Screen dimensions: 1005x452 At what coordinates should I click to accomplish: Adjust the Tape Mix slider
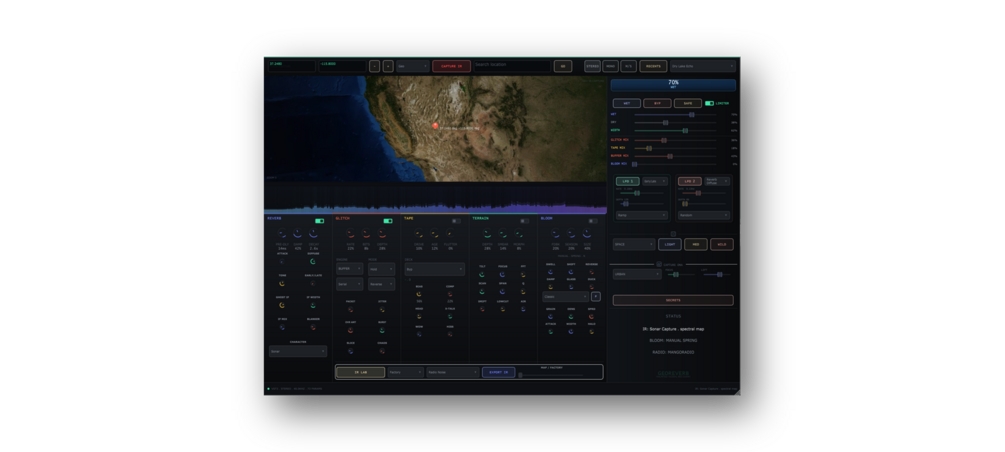(x=675, y=148)
